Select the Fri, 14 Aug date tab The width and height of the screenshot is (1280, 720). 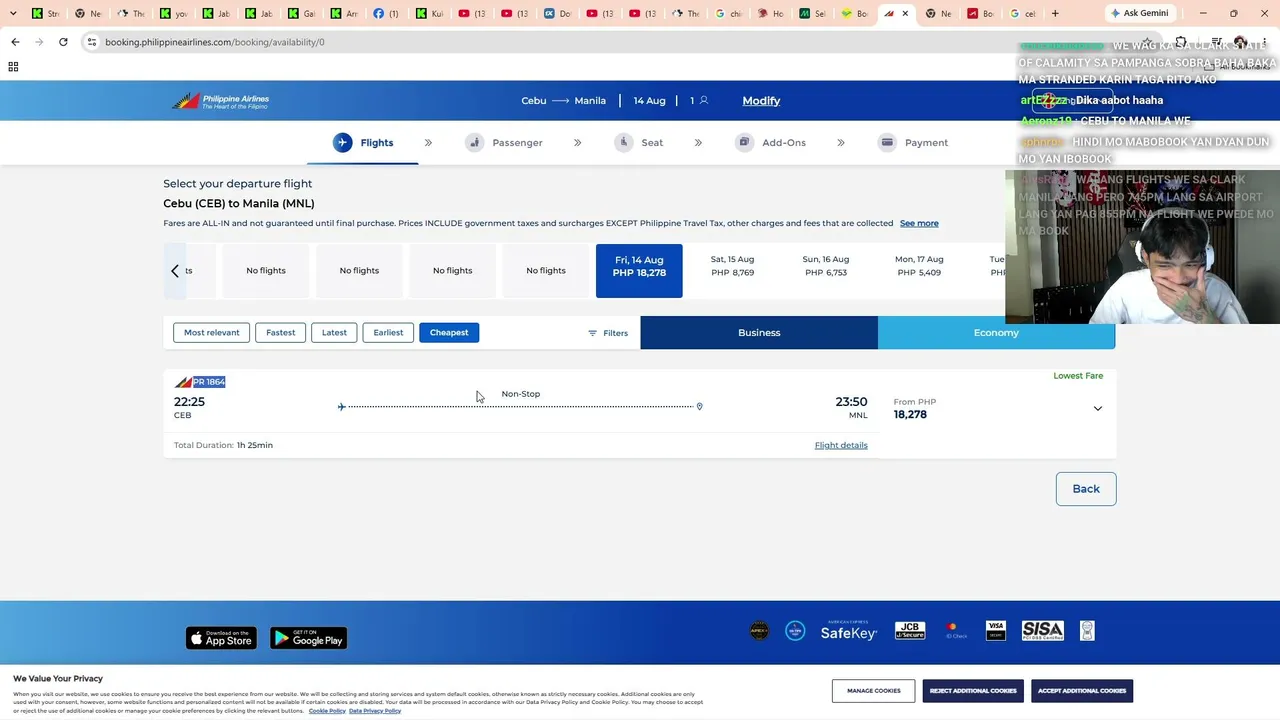[x=639, y=271]
